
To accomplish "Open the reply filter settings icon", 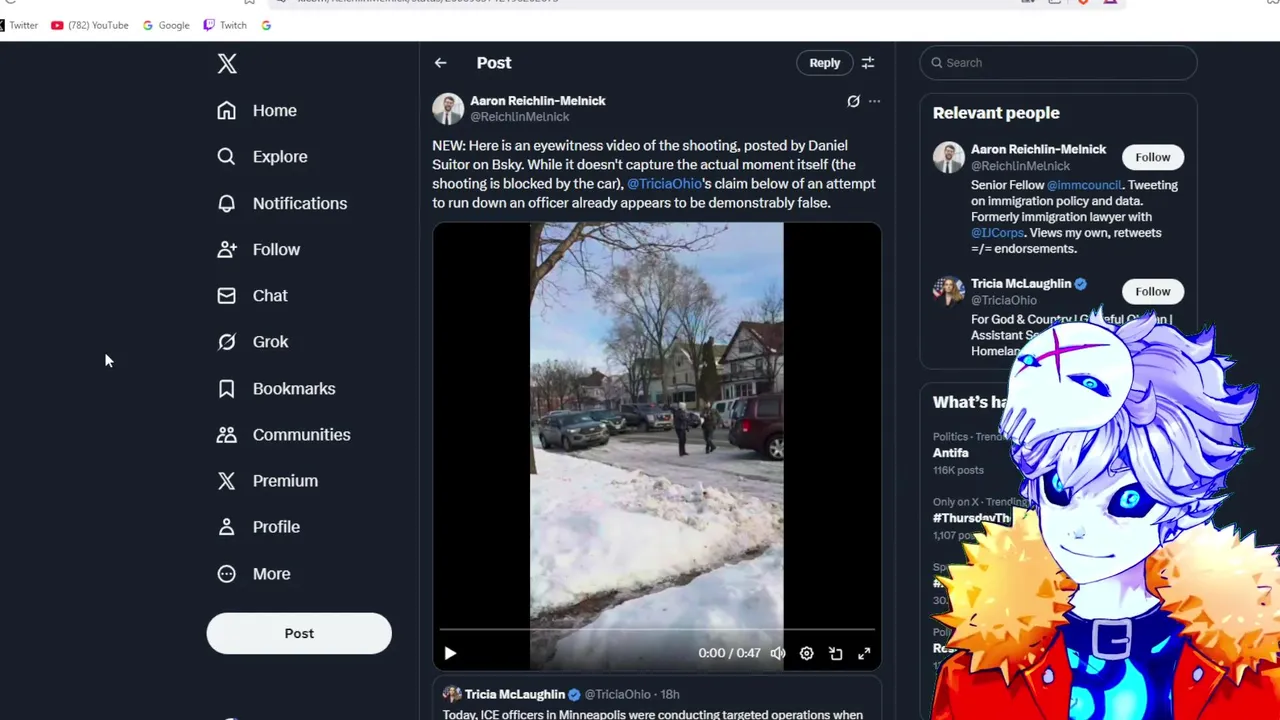I will (x=868, y=63).
